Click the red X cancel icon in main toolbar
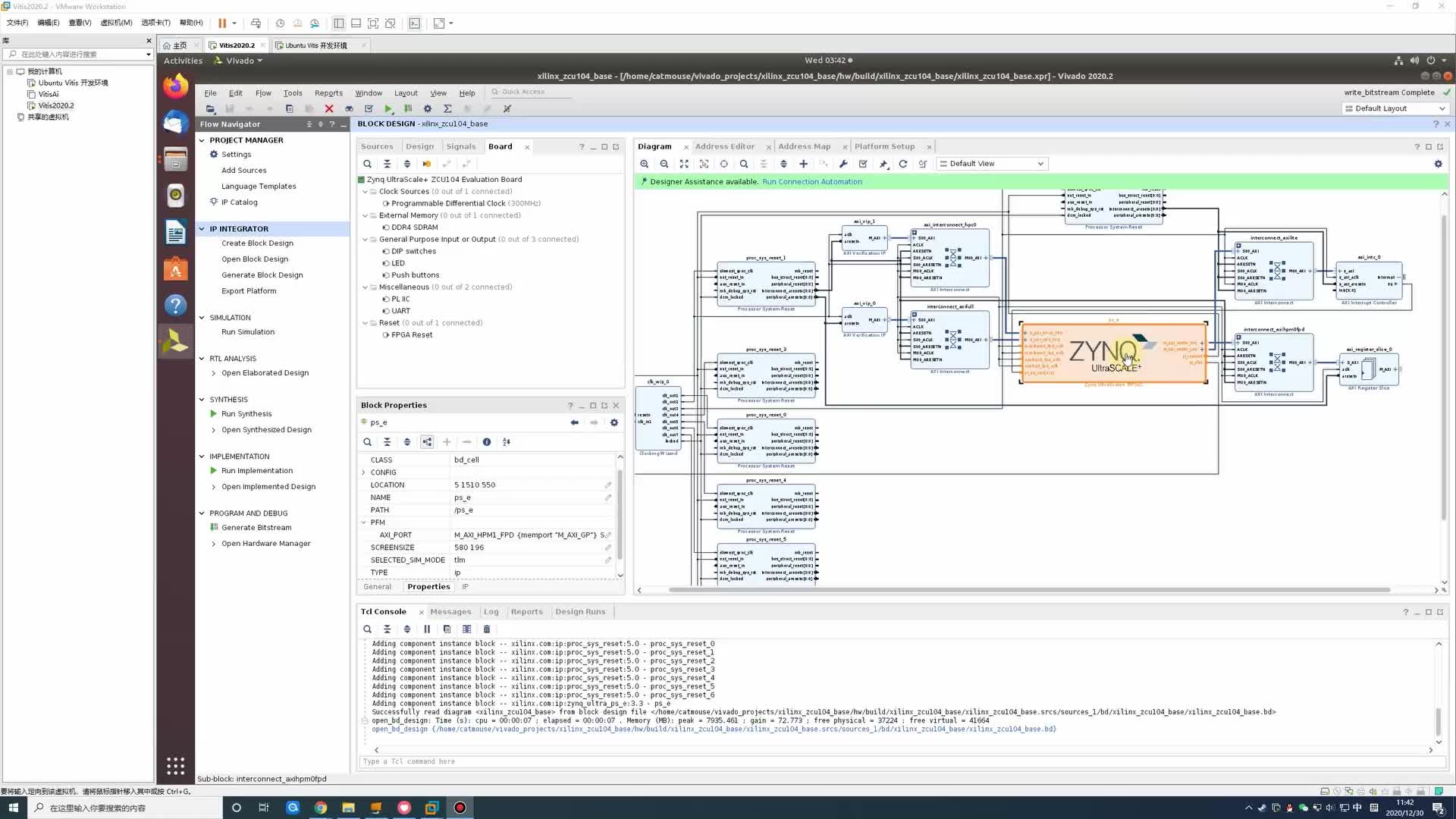This screenshot has height=819, width=1456. pos(329,108)
